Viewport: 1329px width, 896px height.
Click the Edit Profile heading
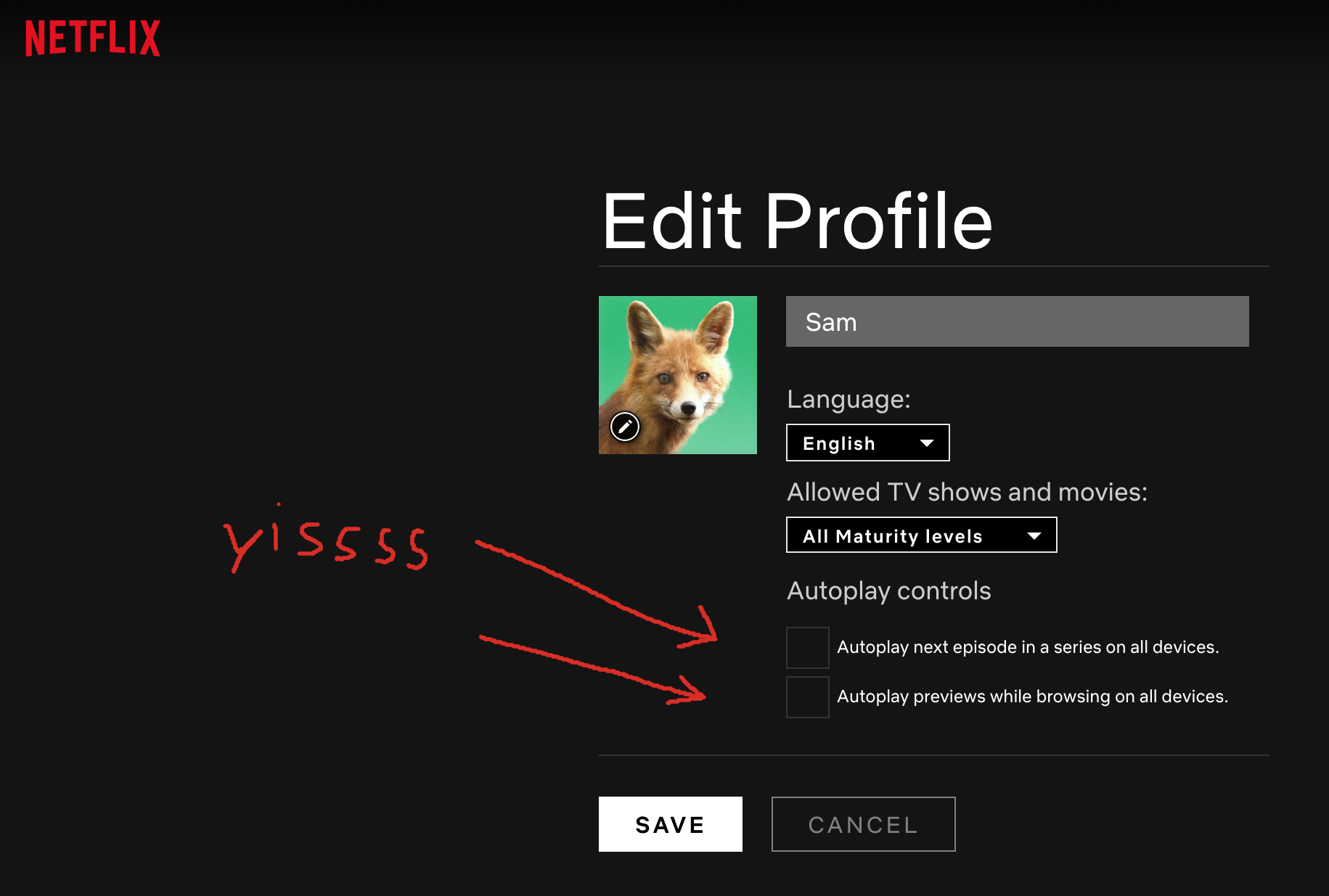pyautogui.click(x=797, y=221)
